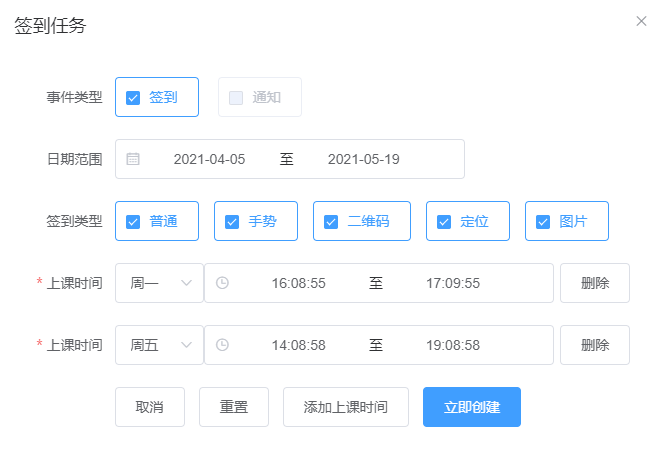This screenshot has width=670, height=475.
Task: Edit end time 17:09:55
Action: pyautogui.click(x=453, y=283)
